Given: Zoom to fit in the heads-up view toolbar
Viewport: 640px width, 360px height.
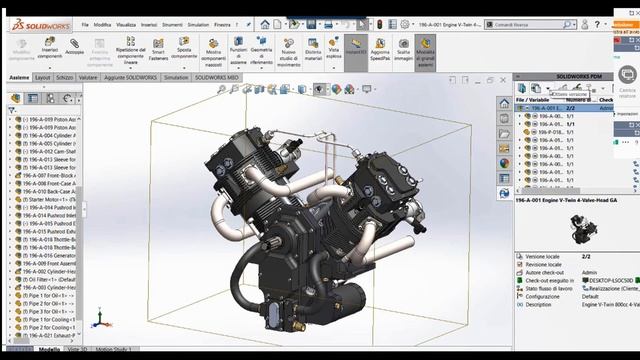Looking at the screenshot, I should [222, 89].
